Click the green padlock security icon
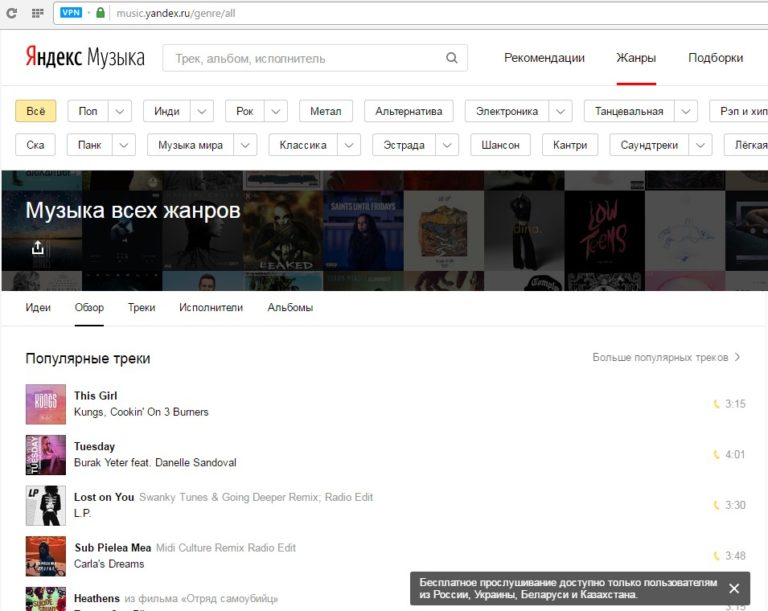 click(x=100, y=13)
